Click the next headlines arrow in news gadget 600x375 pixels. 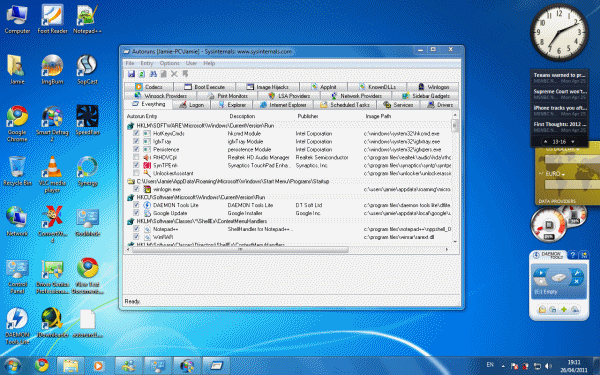point(573,142)
